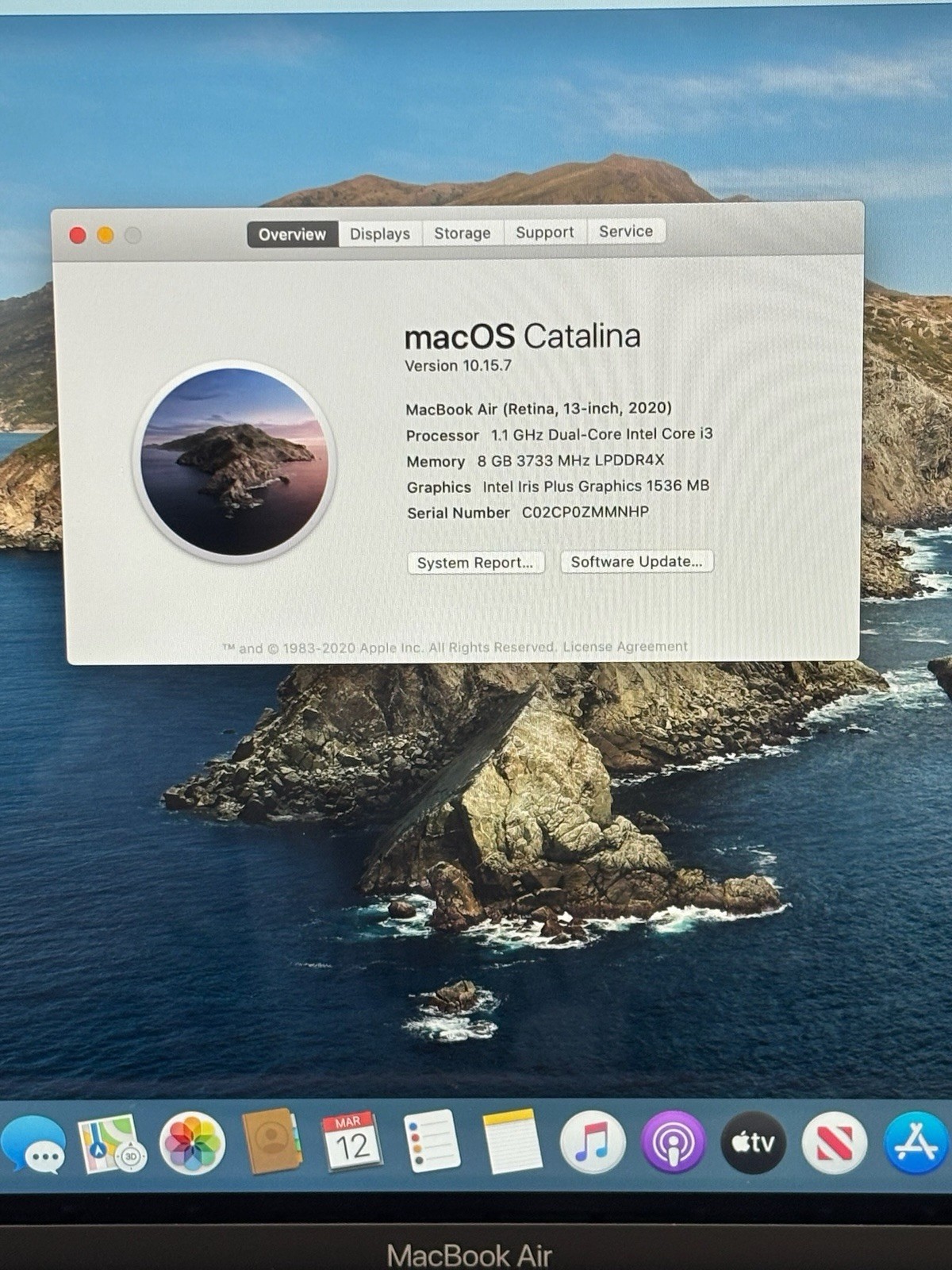
Task: Launch Maps from the Dock
Action: 111,1144
